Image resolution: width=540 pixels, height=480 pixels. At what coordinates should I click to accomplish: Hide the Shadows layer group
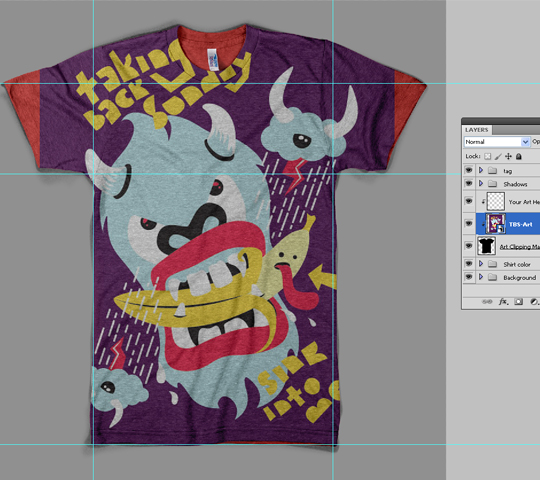tap(469, 184)
